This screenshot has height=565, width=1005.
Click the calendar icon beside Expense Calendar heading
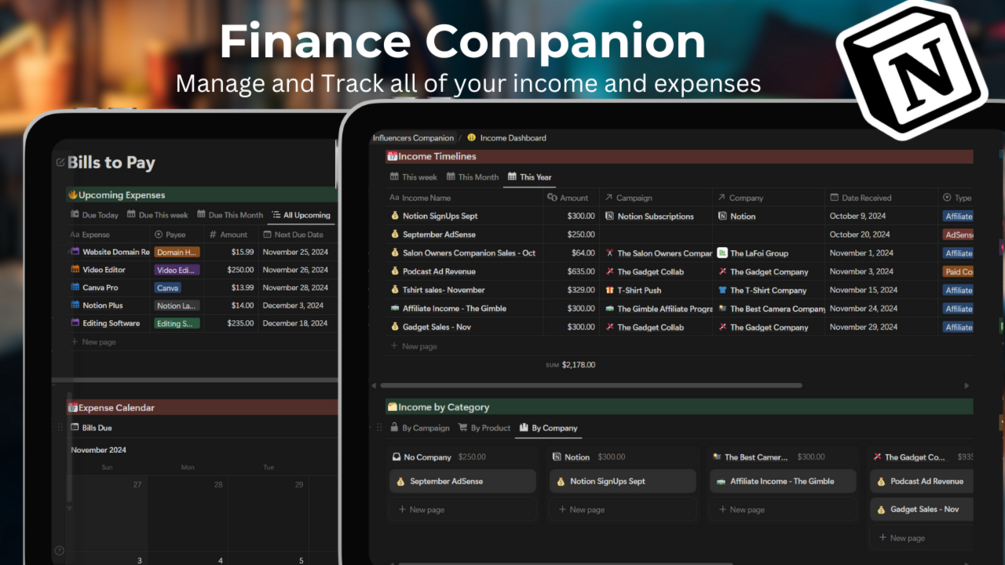click(x=72, y=407)
